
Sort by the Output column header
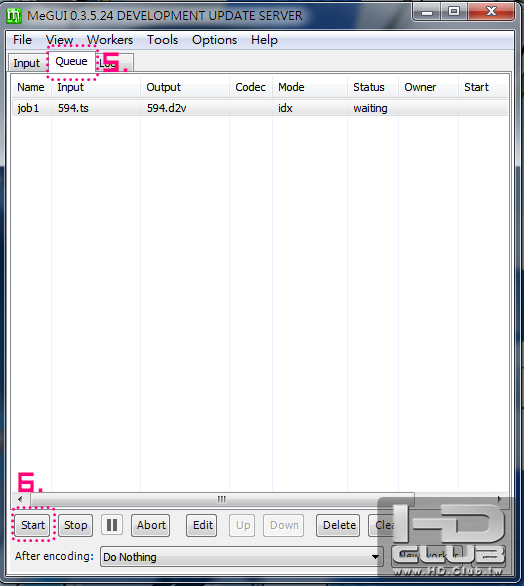pyautogui.click(x=185, y=87)
